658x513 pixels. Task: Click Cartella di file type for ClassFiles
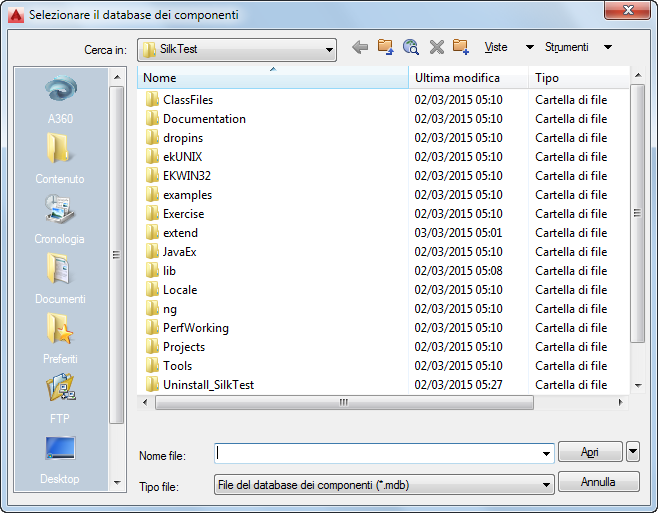point(571,99)
